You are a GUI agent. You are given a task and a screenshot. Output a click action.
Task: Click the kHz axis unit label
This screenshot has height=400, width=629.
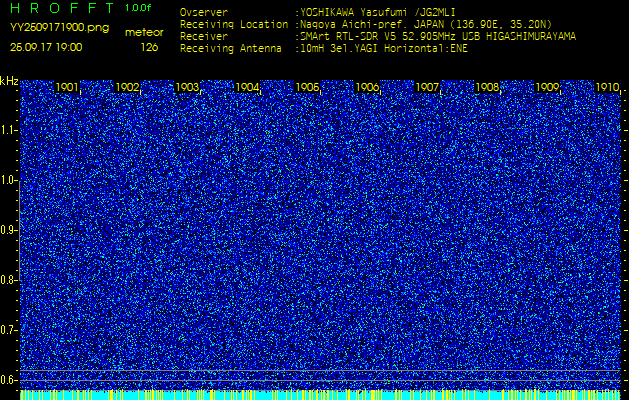[x=9, y=81]
